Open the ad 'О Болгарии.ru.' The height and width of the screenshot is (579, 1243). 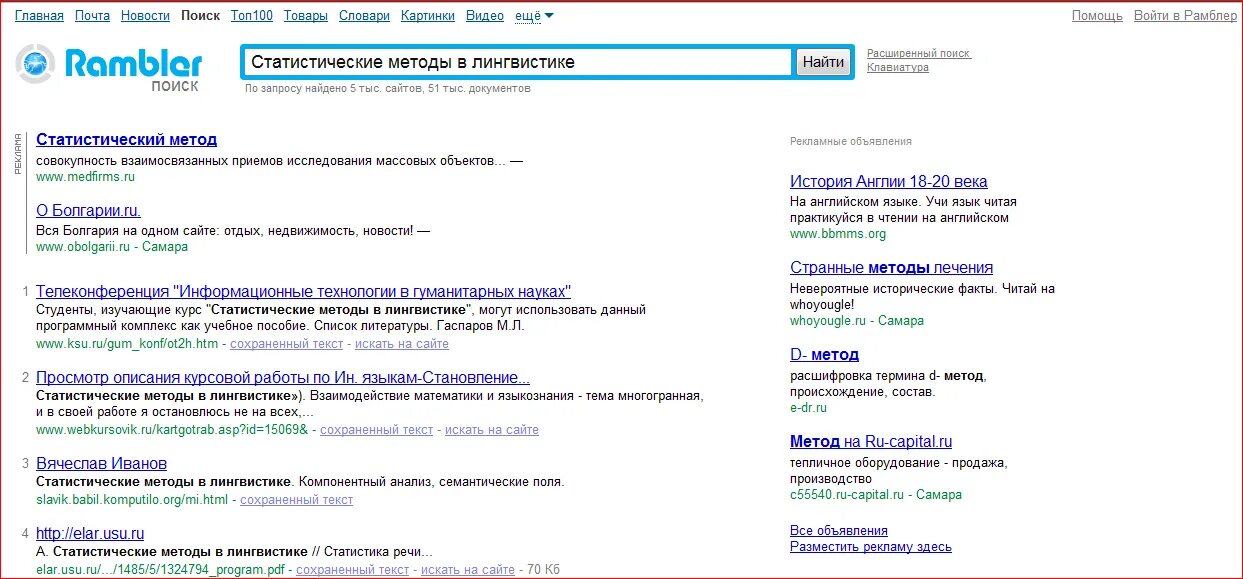coord(88,210)
